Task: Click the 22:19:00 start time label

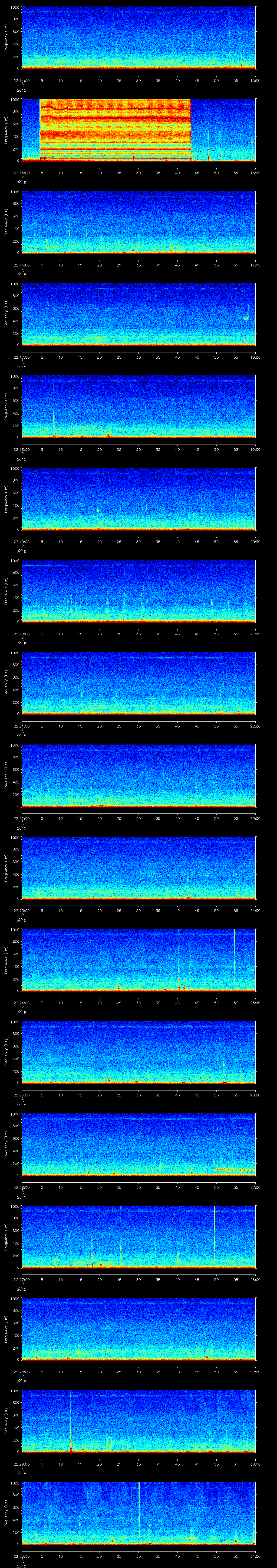Action: (21, 542)
